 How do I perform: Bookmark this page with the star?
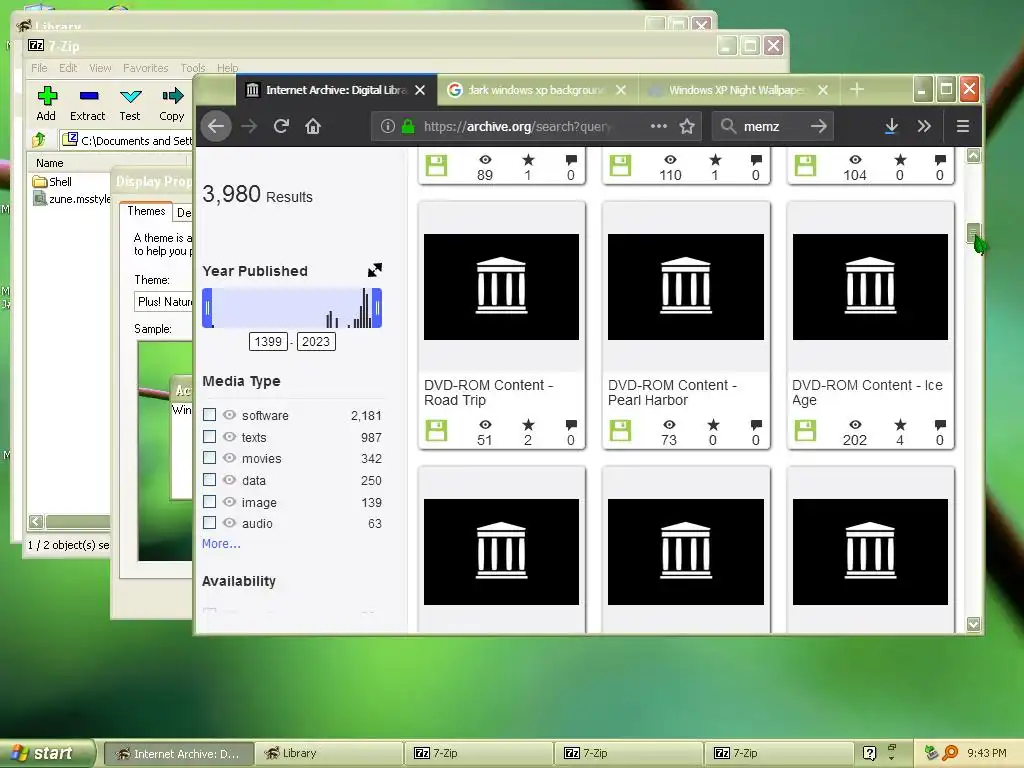[x=686, y=126]
